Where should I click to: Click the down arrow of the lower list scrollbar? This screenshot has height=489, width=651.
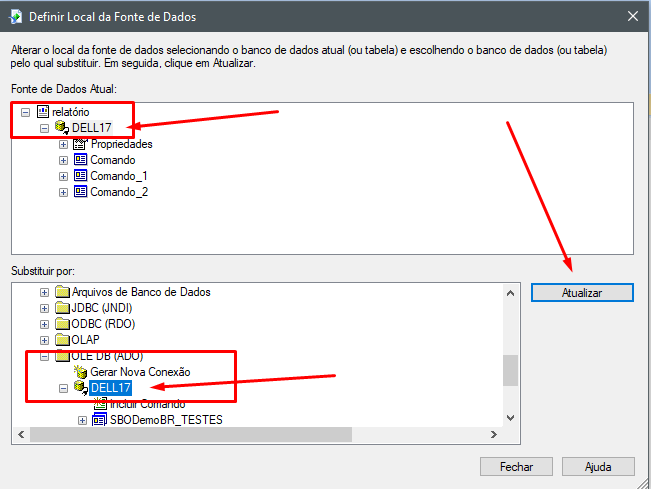511,418
